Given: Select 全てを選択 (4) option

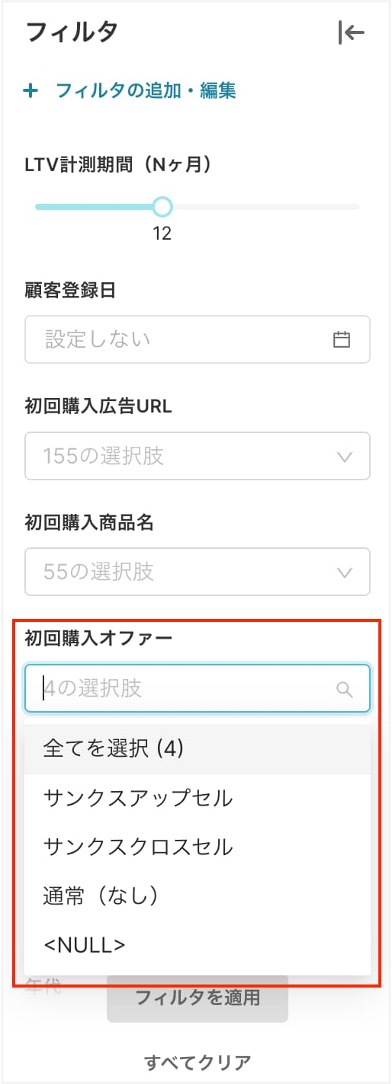Looking at the screenshot, I should pyautogui.click(x=197, y=749).
